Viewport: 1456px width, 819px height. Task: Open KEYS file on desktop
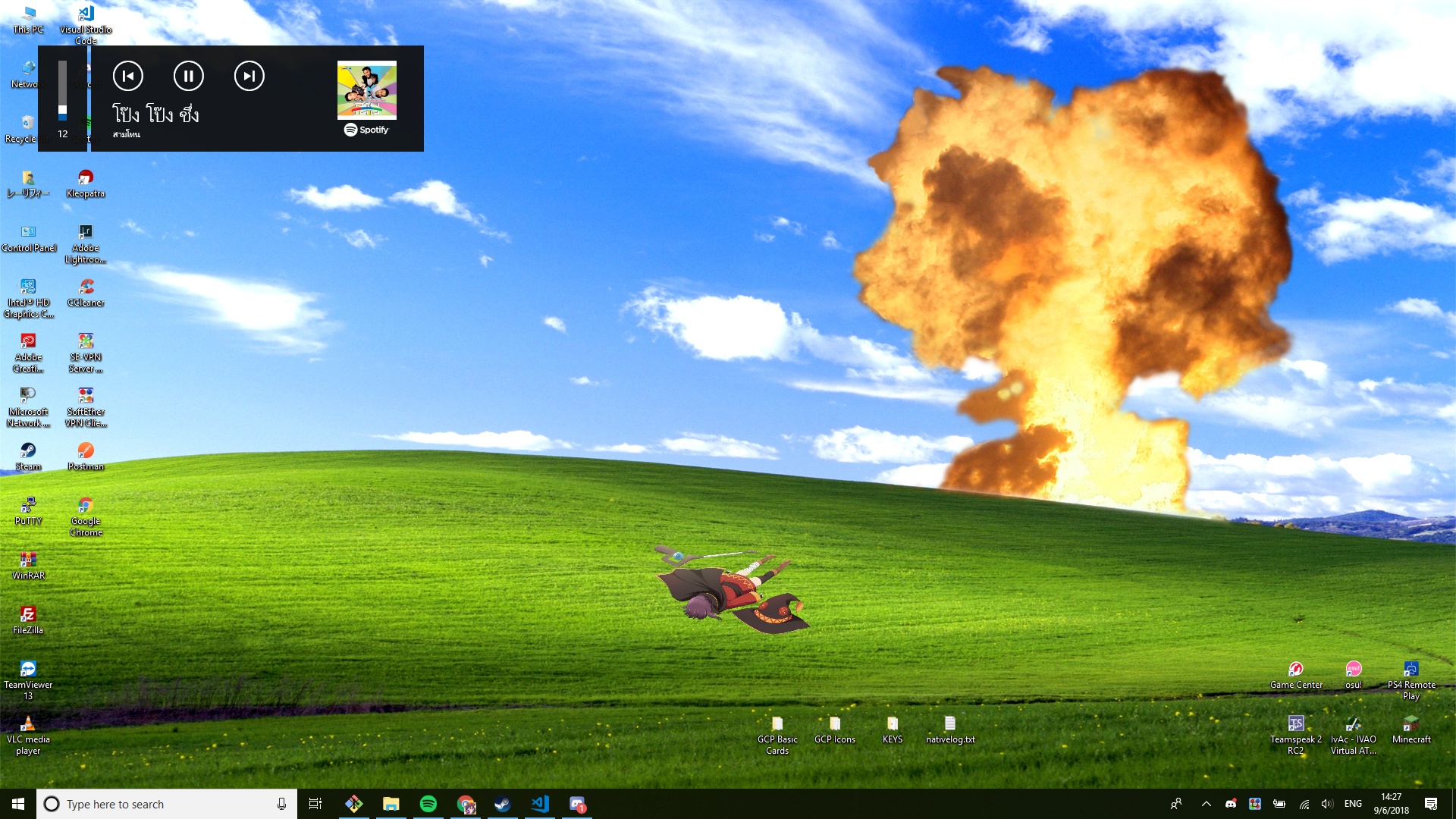(x=893, y=729)
